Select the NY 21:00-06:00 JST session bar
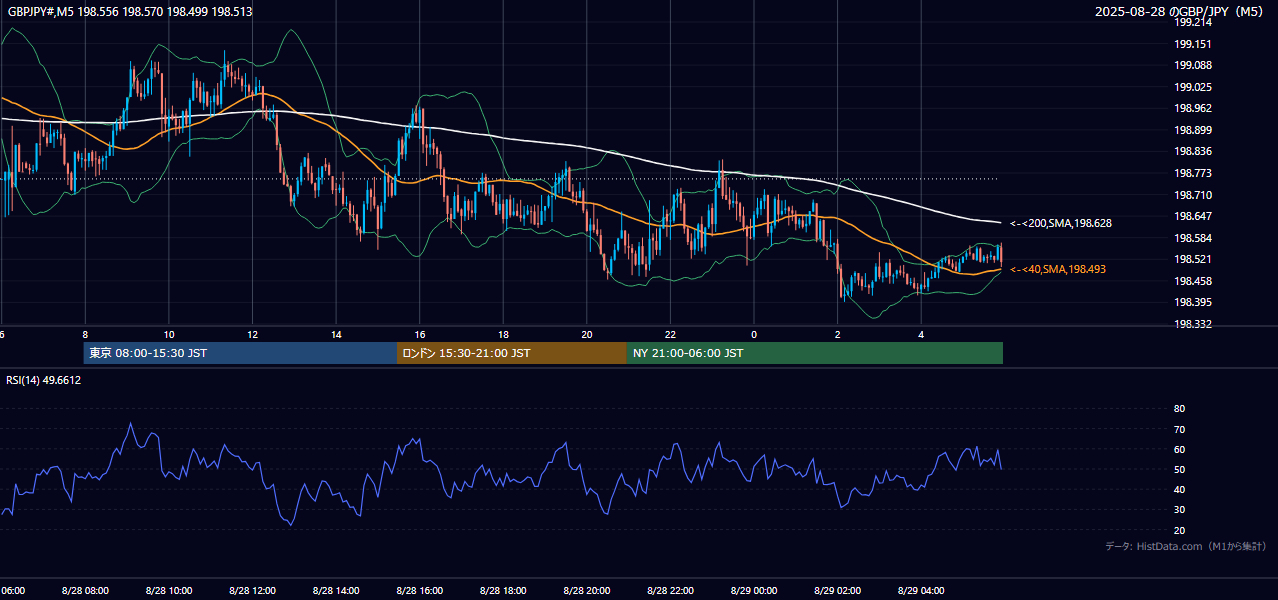Screen dimensions: 1278x600 (x=815, y=353)
